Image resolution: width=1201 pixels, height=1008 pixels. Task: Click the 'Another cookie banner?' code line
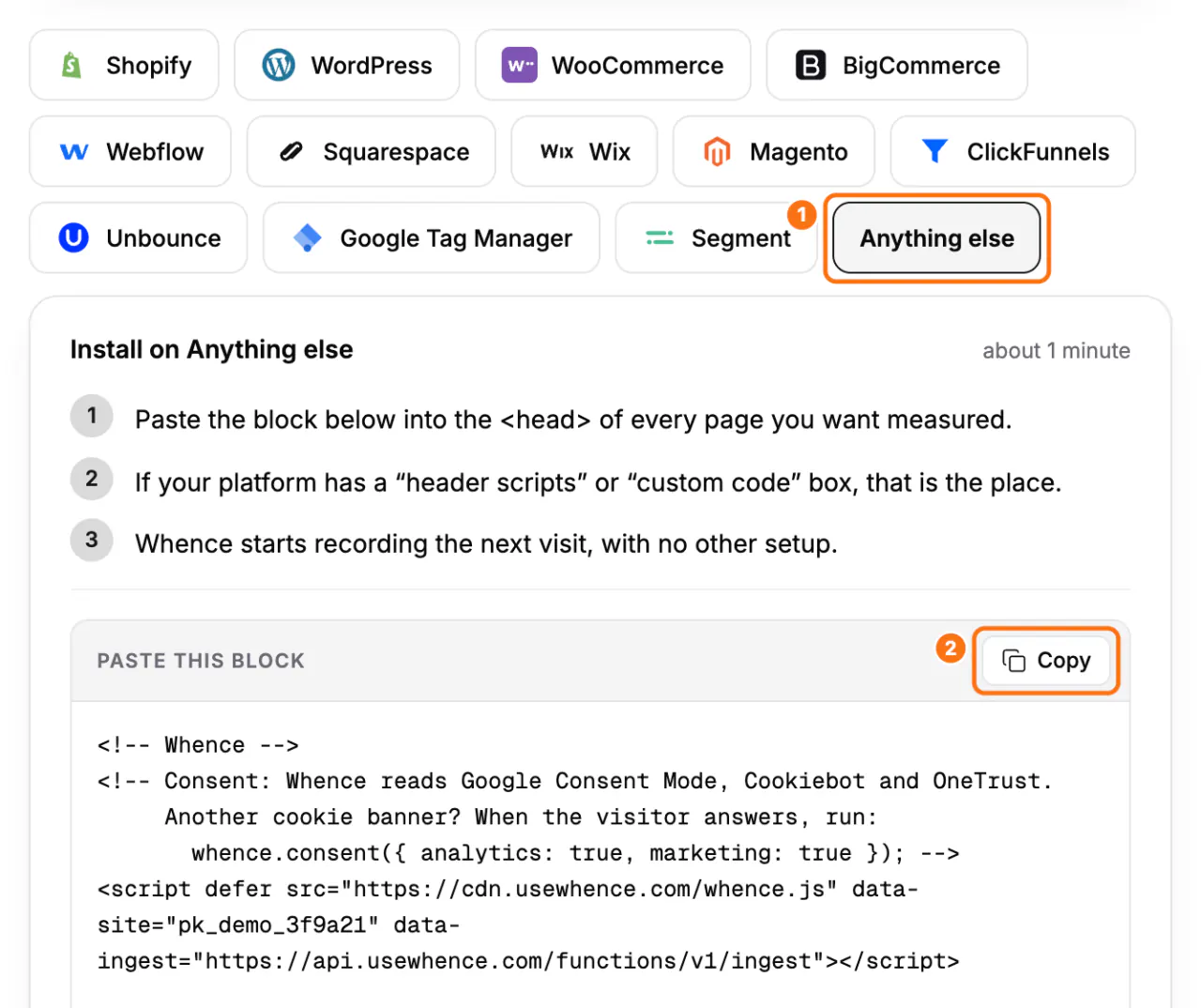[521, 817]
